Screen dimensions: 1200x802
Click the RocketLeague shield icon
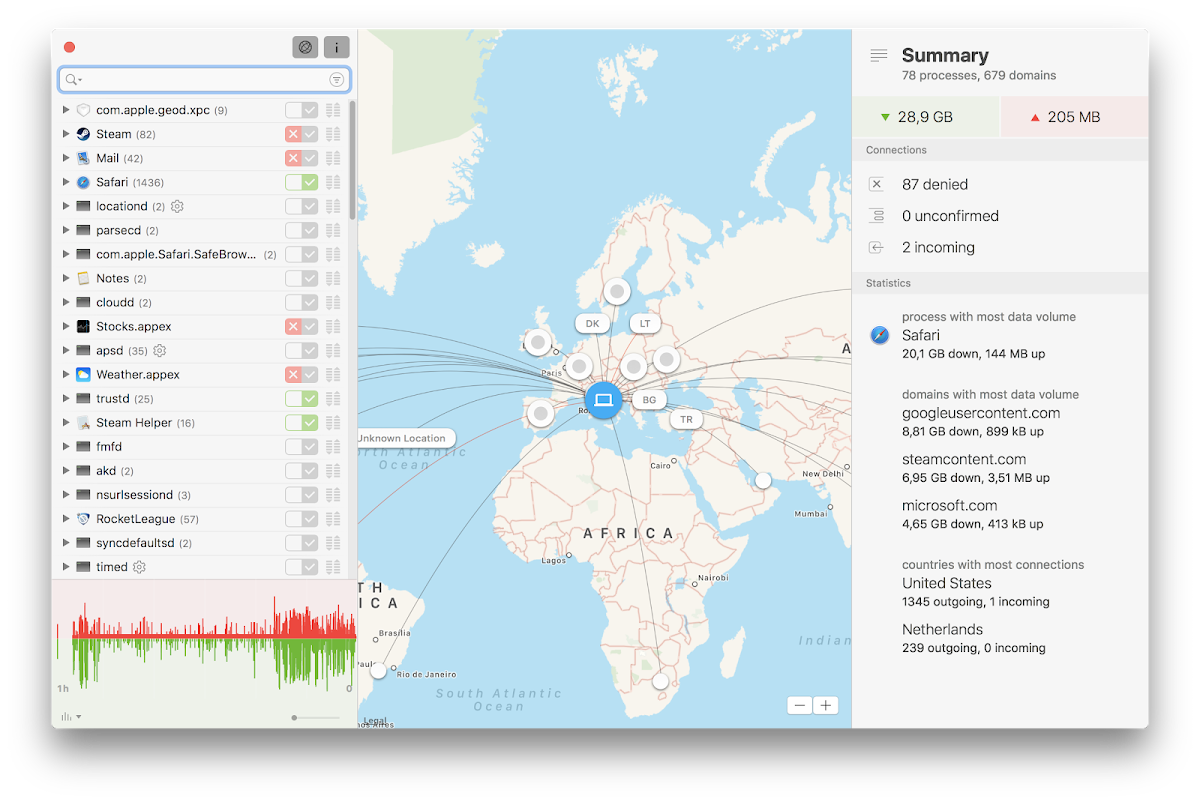(83, 519)
